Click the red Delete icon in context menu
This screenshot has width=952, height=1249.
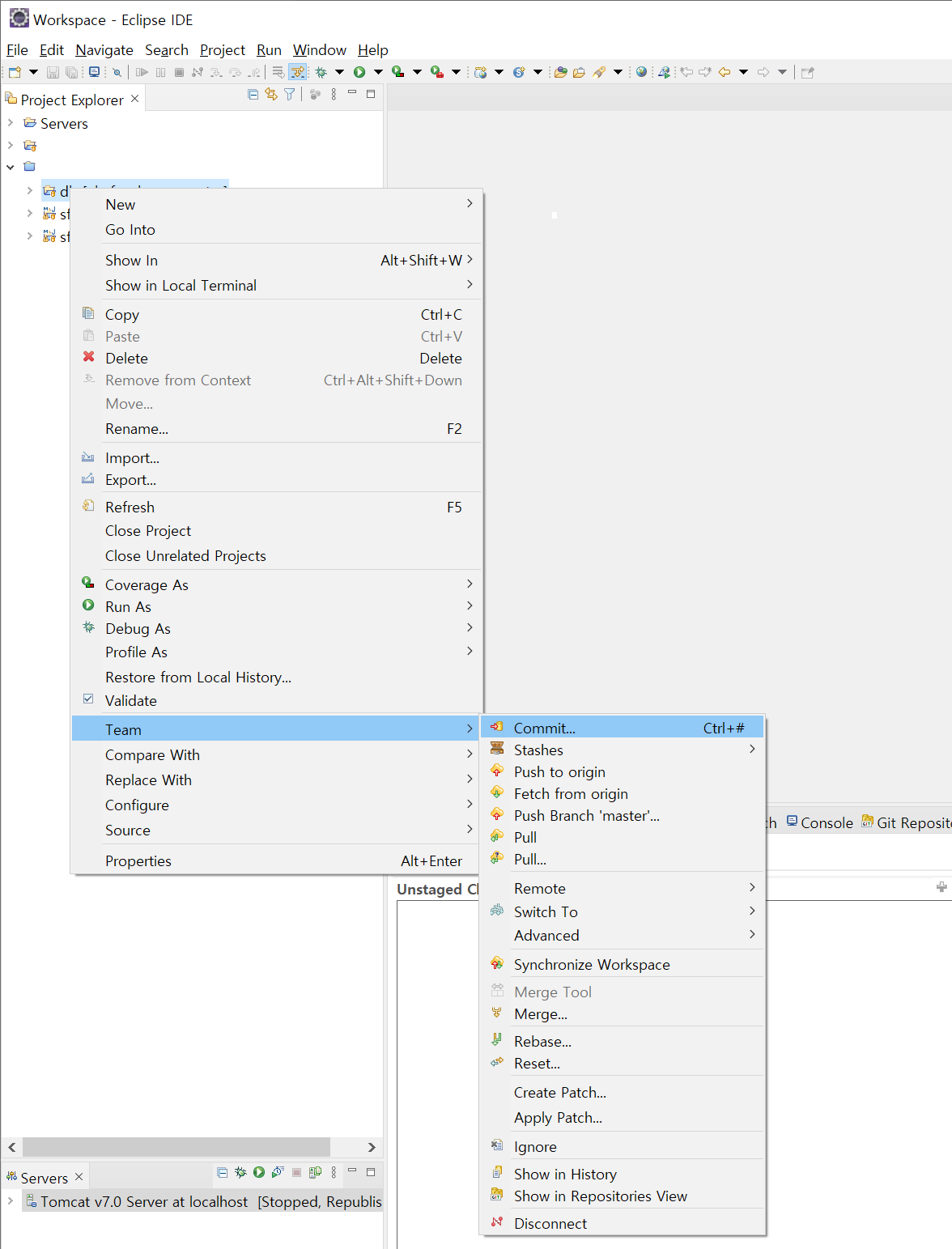pos(89,358)
